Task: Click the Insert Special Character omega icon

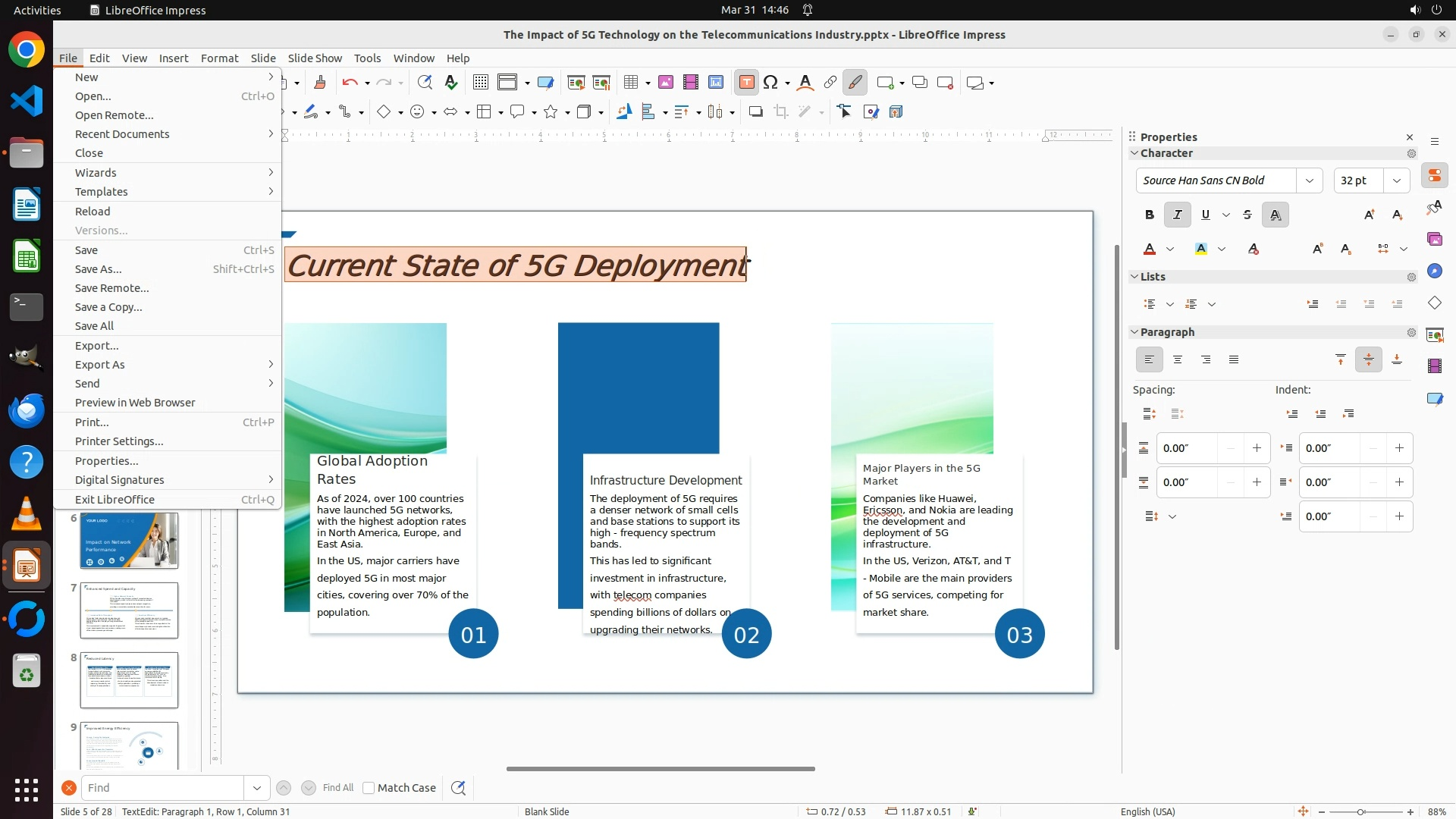Action: (771, 83)
